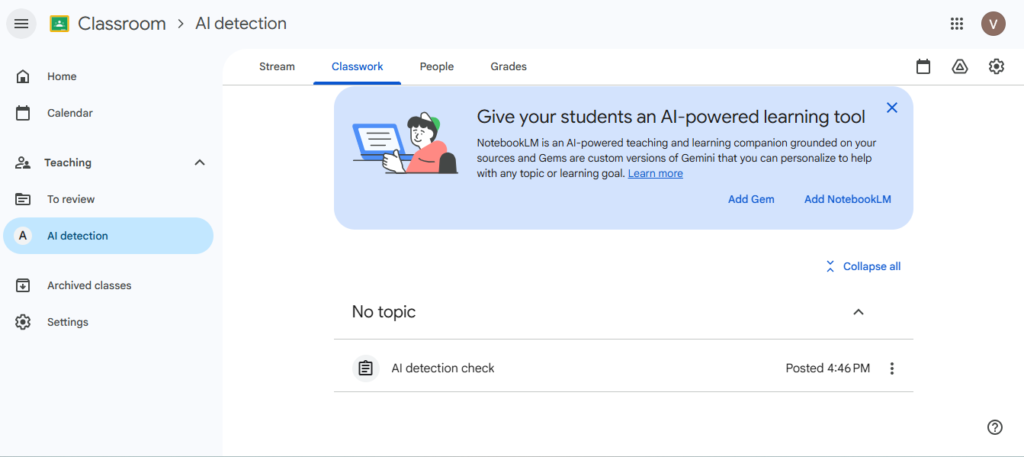Screen dimensions: 1024x457
Task: Open the account avatar labeled V
Action: [x=993, y=24]
